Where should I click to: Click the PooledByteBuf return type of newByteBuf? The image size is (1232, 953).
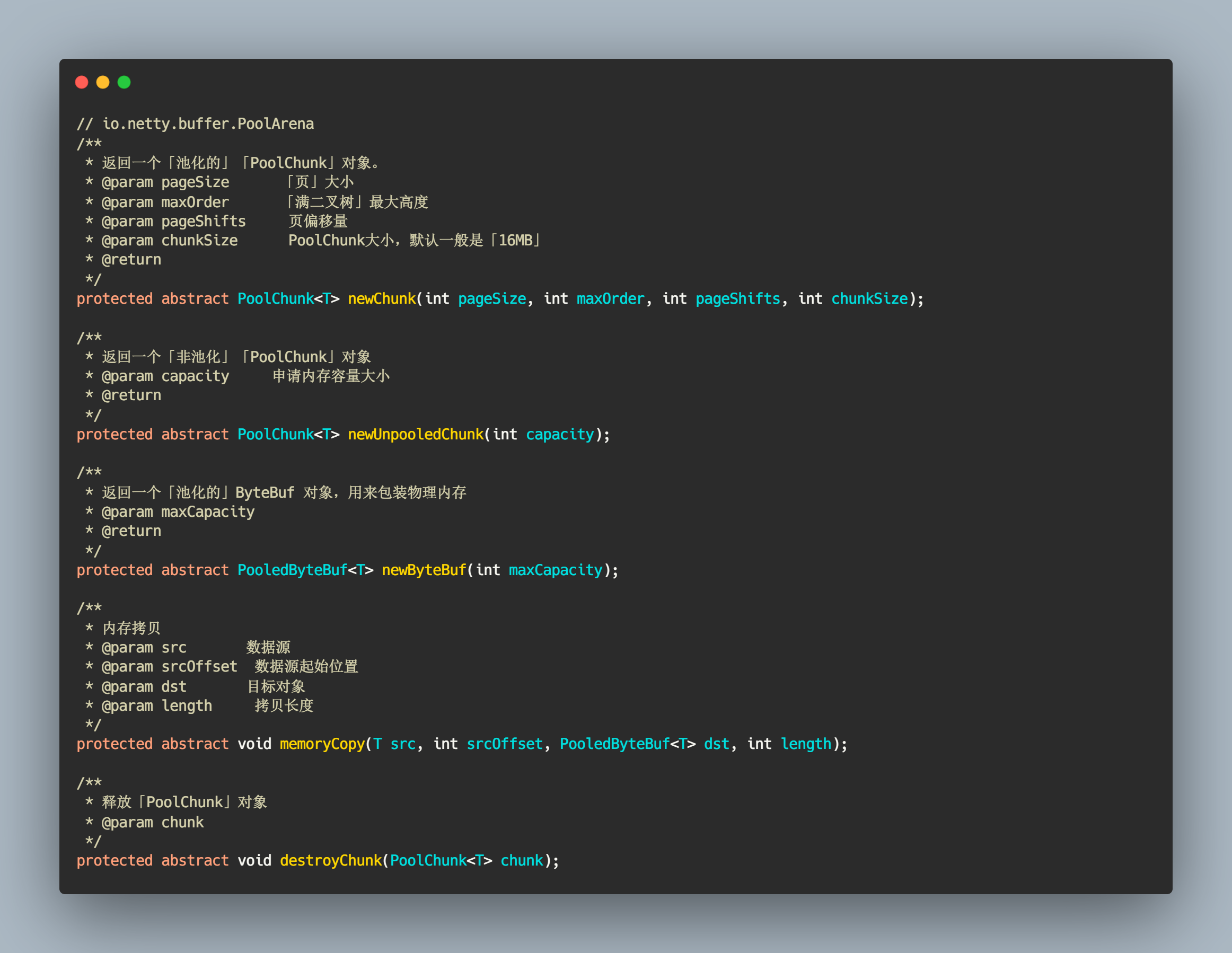coord(292,570)
